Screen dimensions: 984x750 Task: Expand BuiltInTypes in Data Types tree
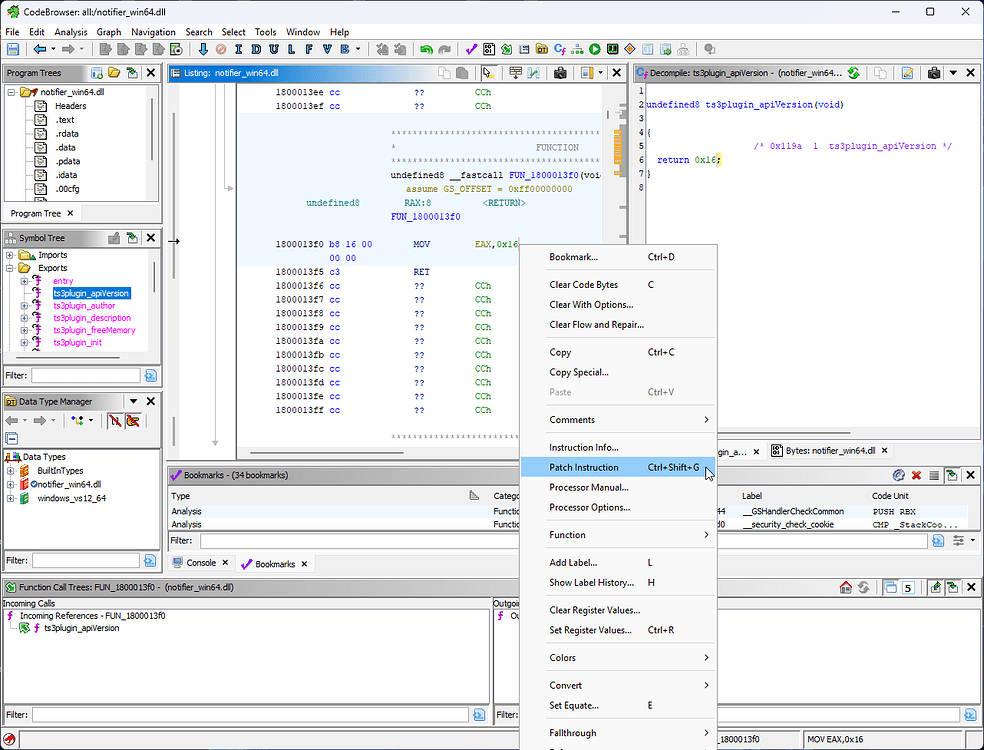pos(10,471)
